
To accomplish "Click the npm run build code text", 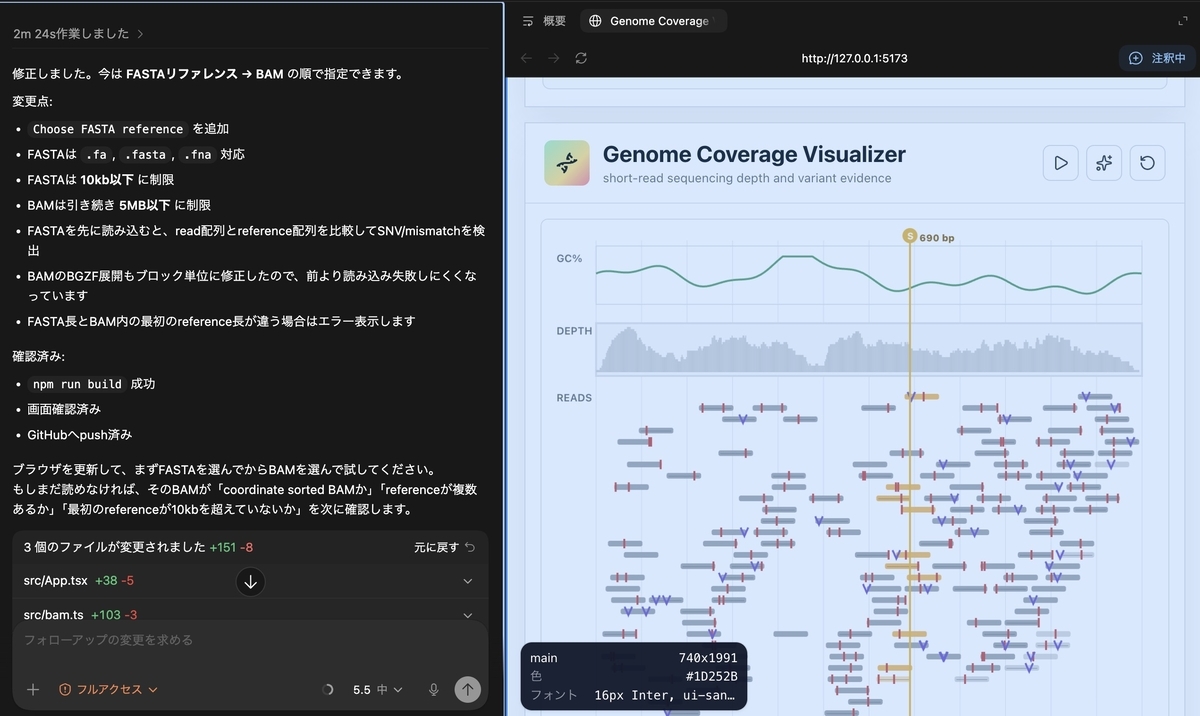I will (x=77, y=384).
